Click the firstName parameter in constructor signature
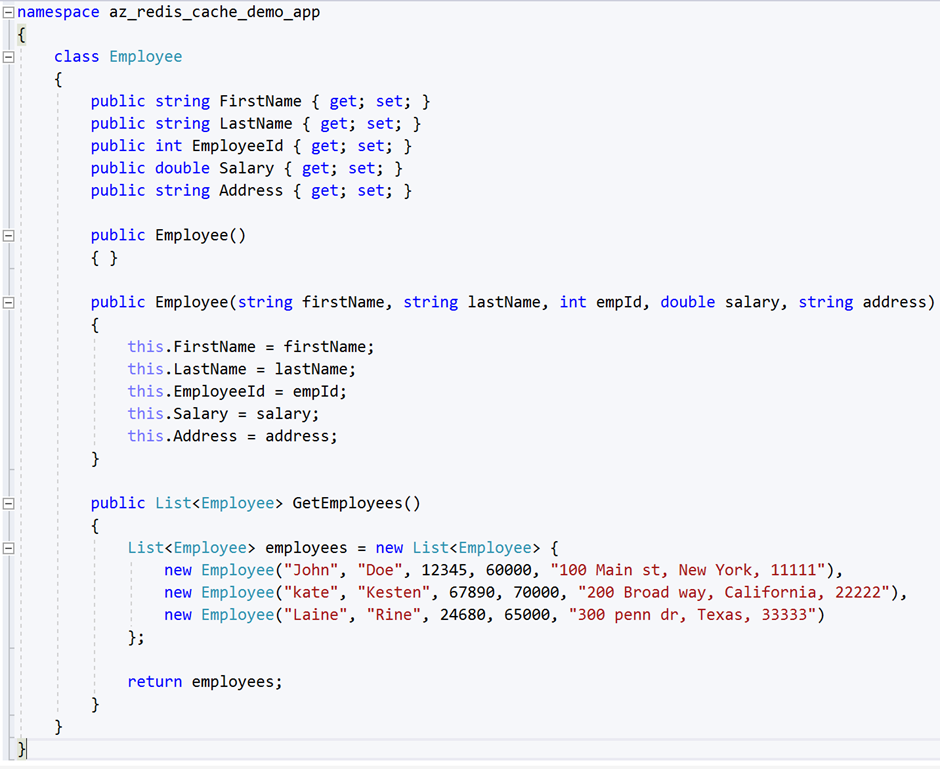This screenshot has width=940, height=769. click(343, 302)
